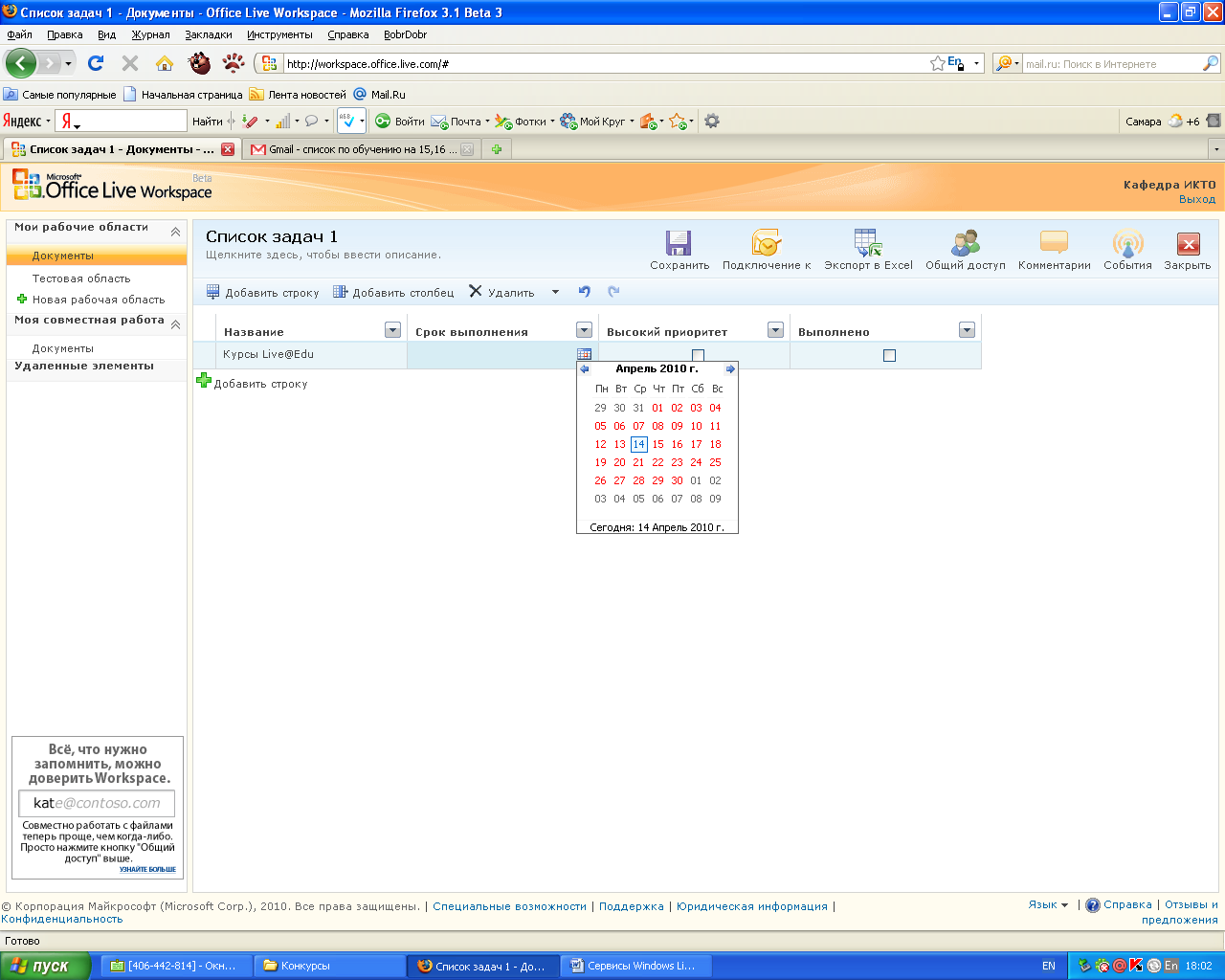1225x980 pixels.
Task: Click description placeholder under title
Action: click(x=323, y=256)
